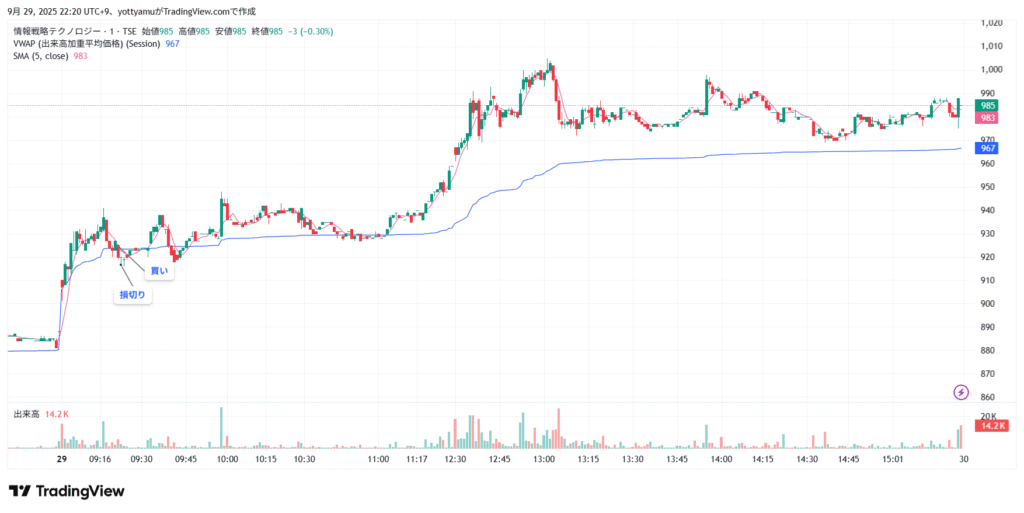Image resolution: width=1024 pixels, height=513 pixels.
Task: Click the 29 date label on time axis
Action: (x=62, y=459)
